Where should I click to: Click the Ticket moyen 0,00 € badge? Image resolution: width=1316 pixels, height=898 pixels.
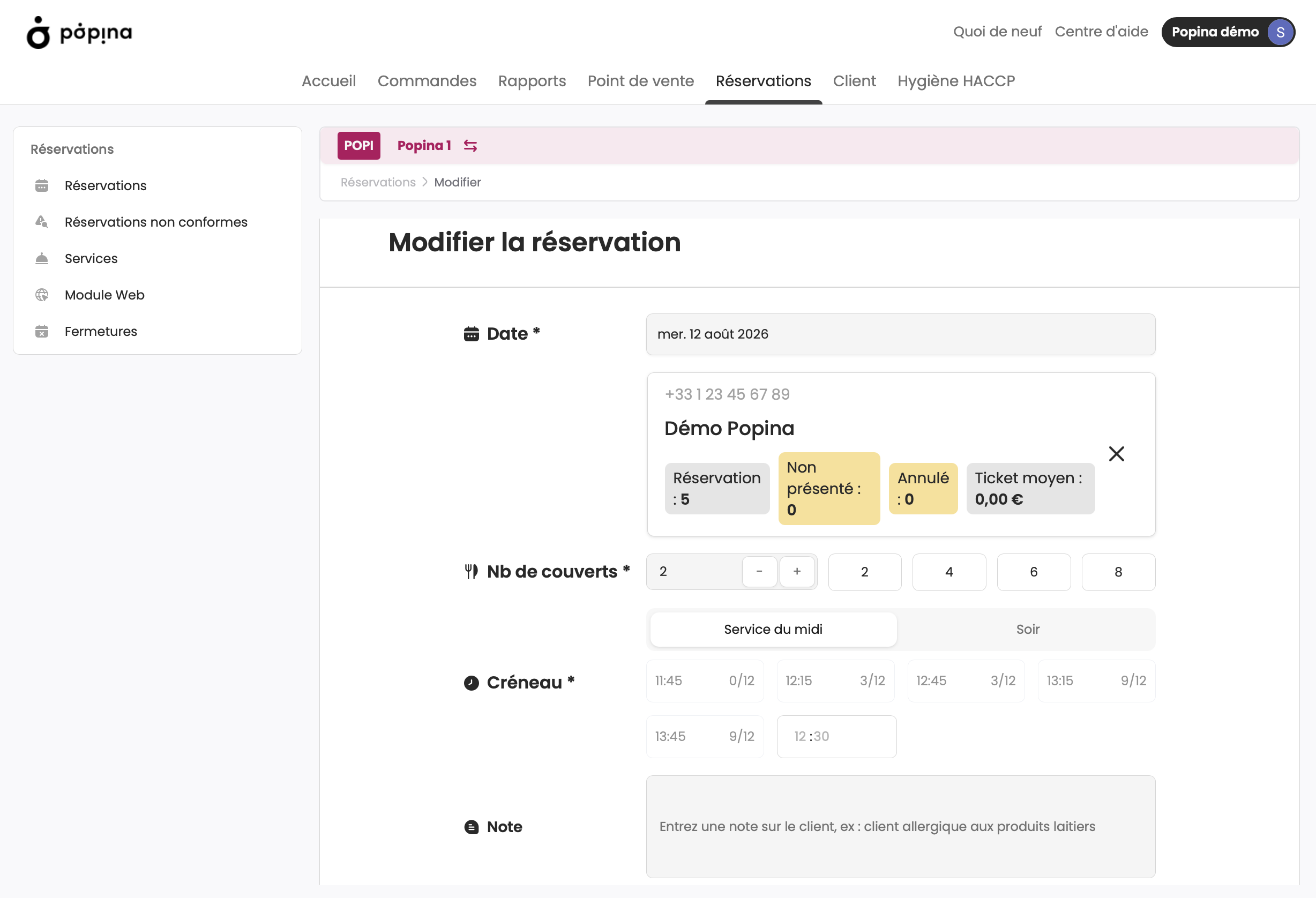(x=1030, y=489)
